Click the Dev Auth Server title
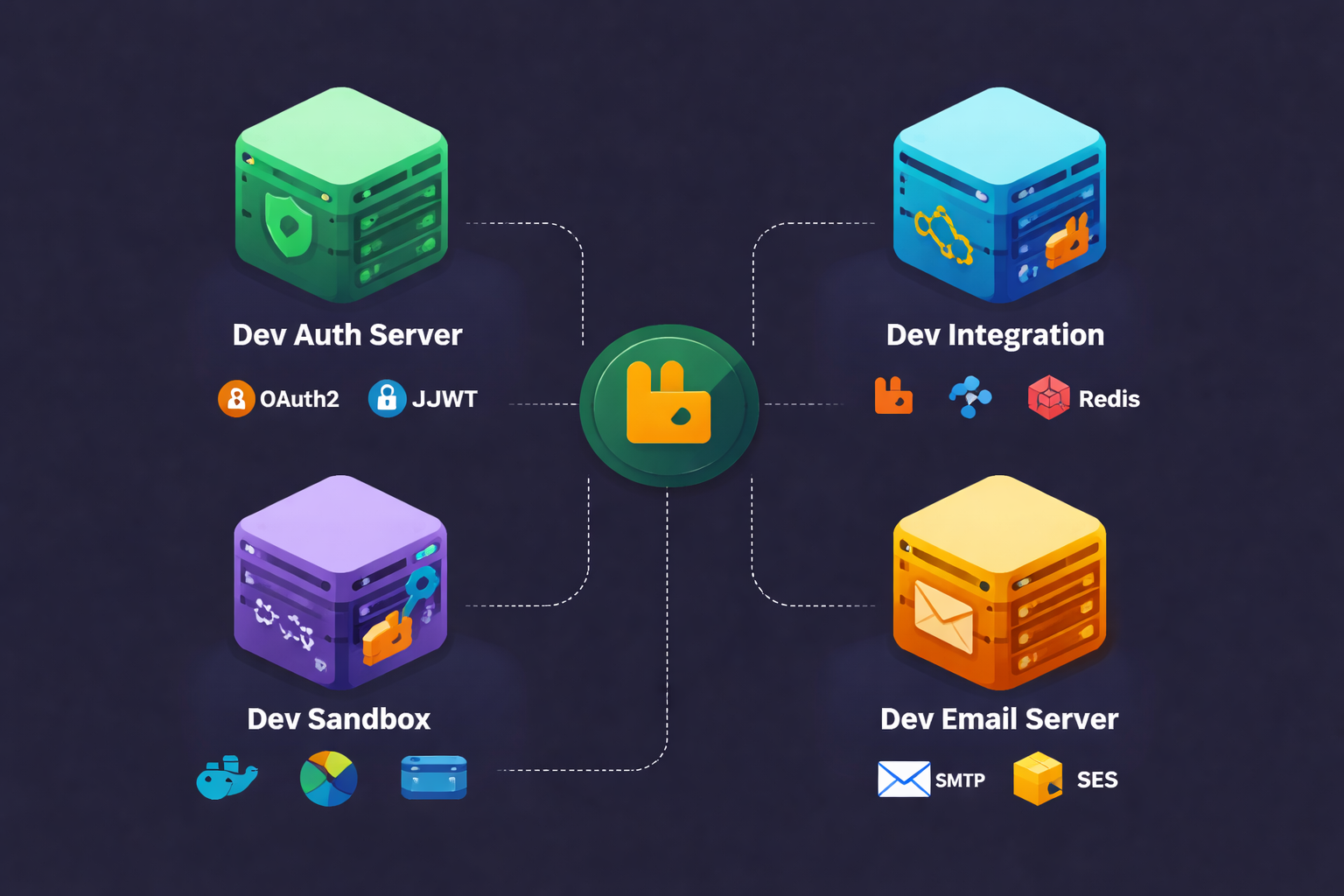 pyautogui.click(x=347, y=335)
